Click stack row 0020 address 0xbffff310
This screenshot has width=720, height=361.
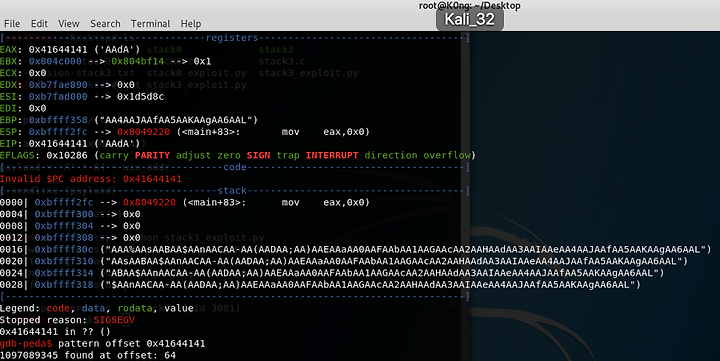(x=64, y=261)
